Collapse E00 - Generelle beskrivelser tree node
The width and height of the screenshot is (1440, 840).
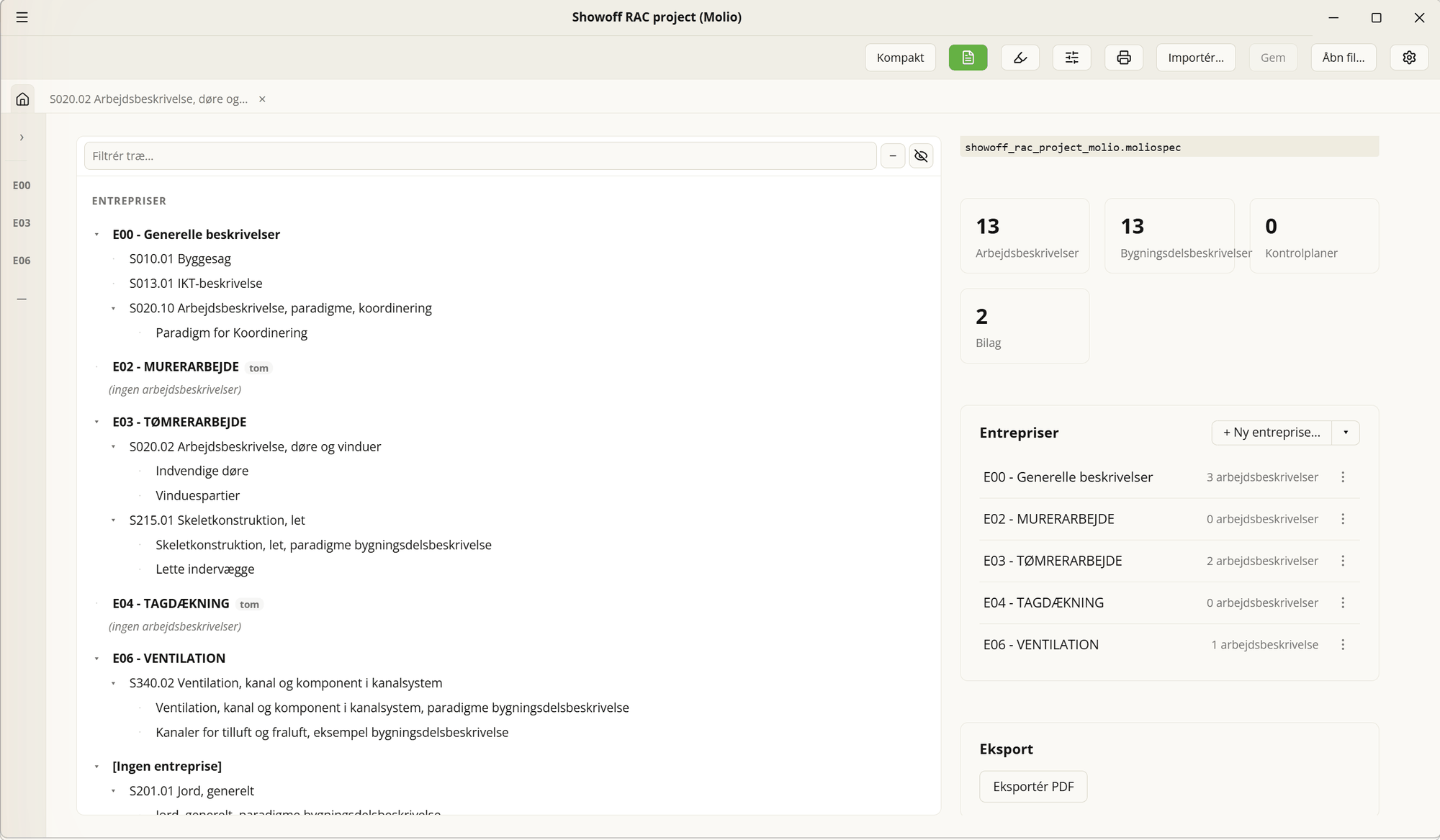[96, 235]
